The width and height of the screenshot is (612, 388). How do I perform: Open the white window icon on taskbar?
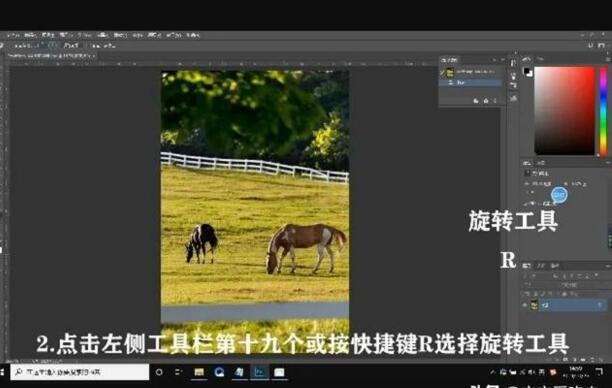tap(279, 372)
